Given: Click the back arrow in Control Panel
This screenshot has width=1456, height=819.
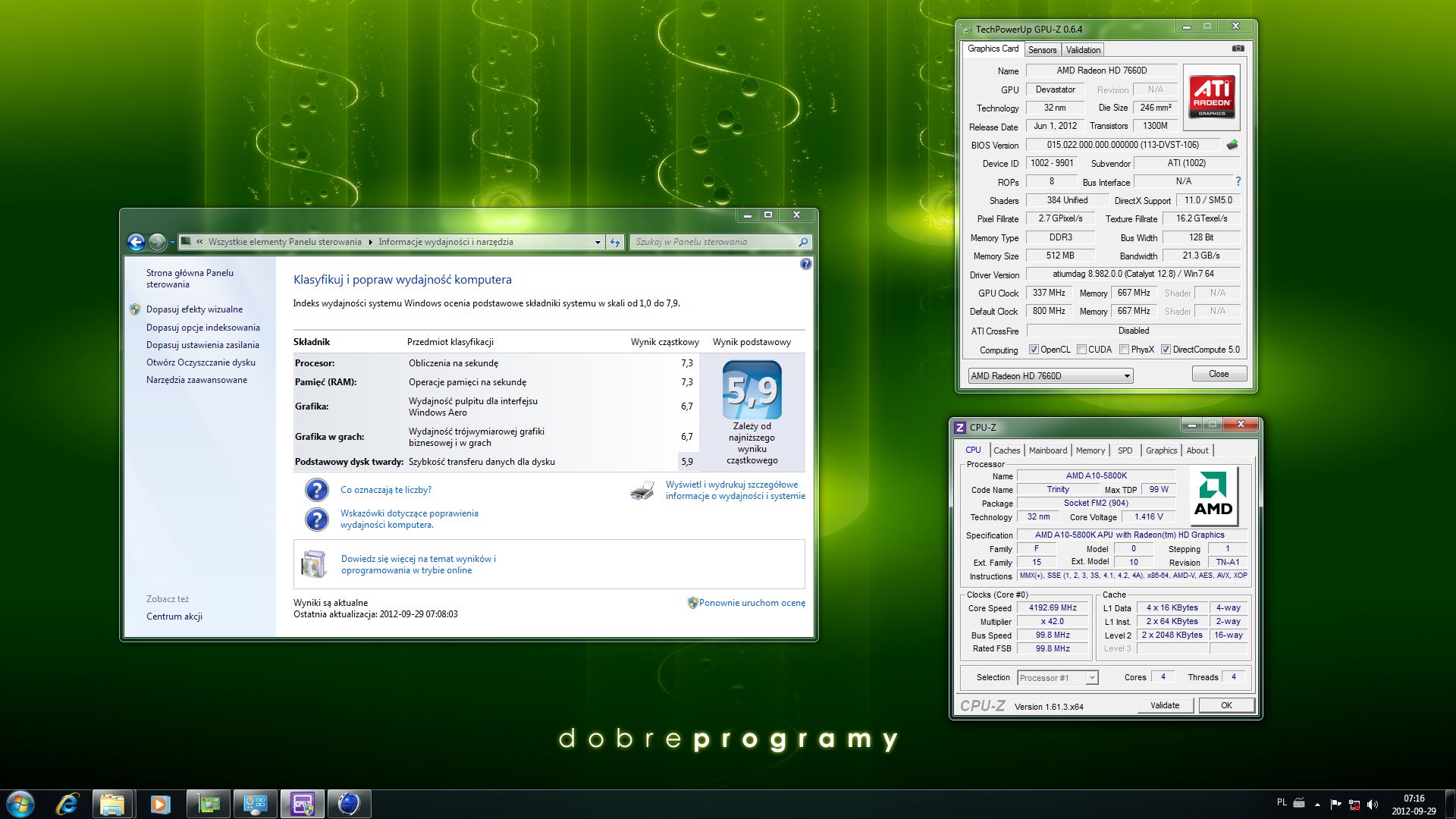Looking at the screenshot, I should (136, 242).
